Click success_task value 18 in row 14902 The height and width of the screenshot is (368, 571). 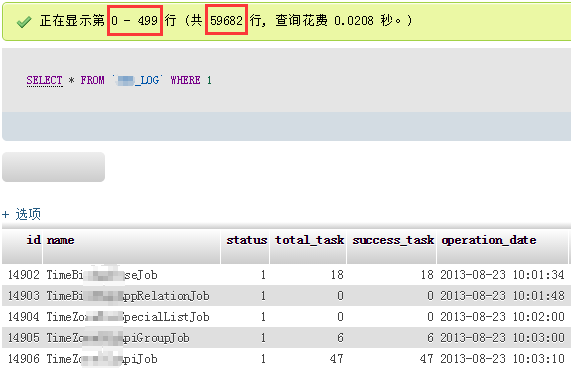pyautogui.click(x=427, y=274)
